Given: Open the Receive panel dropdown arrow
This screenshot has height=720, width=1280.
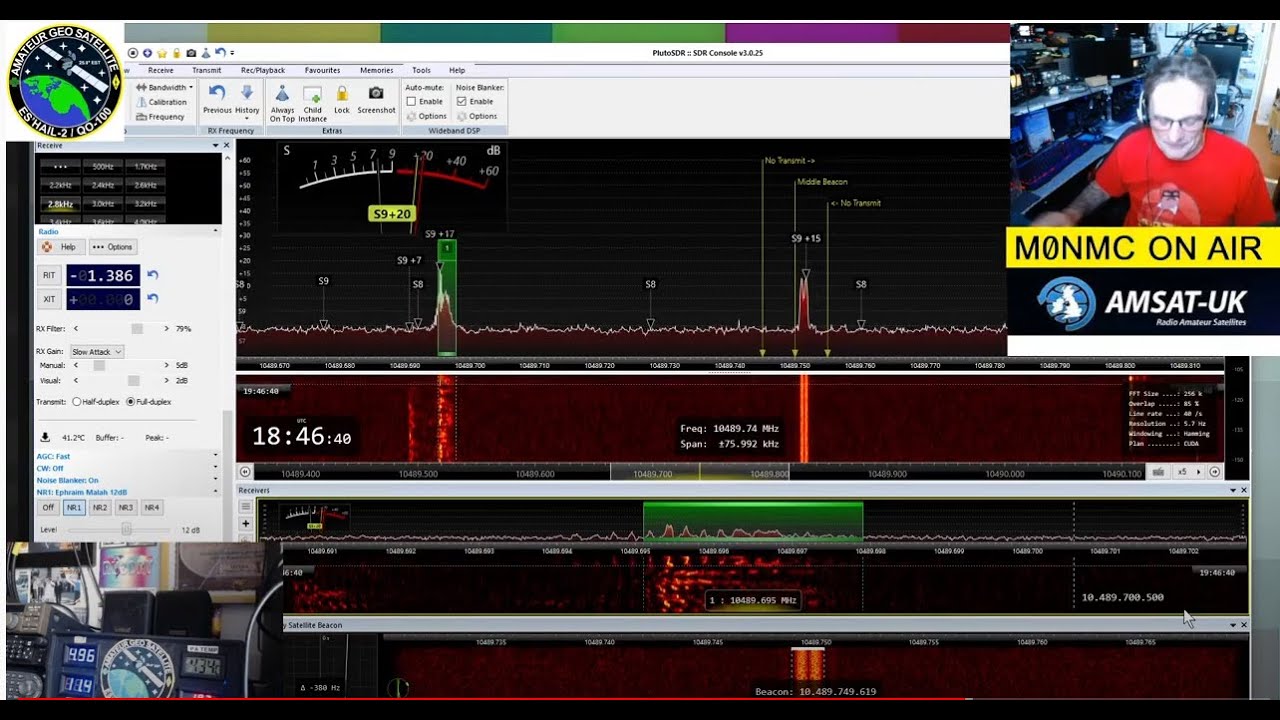Looking at the screenshot, I should (x=215, y=146).
